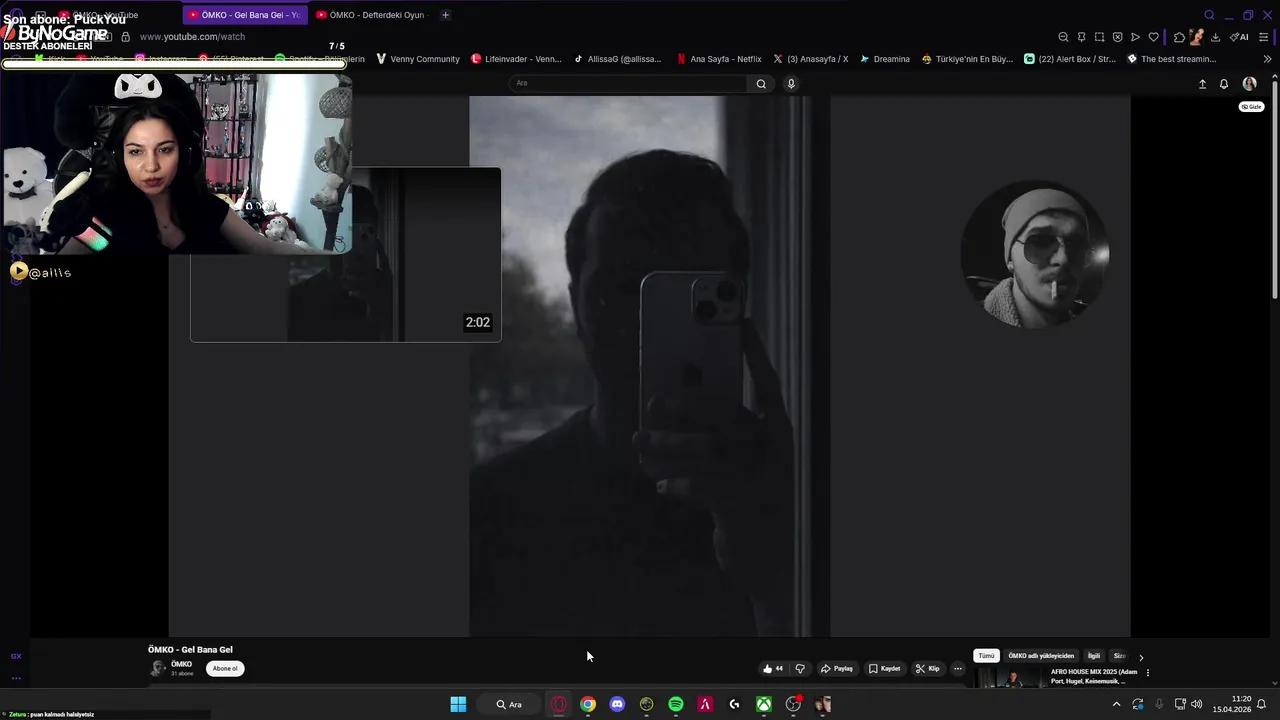Open options for AFRO HOUSE MIX video
Image resolution: width=1280 pixels, height=720 pixels.
pos(1147,673)
